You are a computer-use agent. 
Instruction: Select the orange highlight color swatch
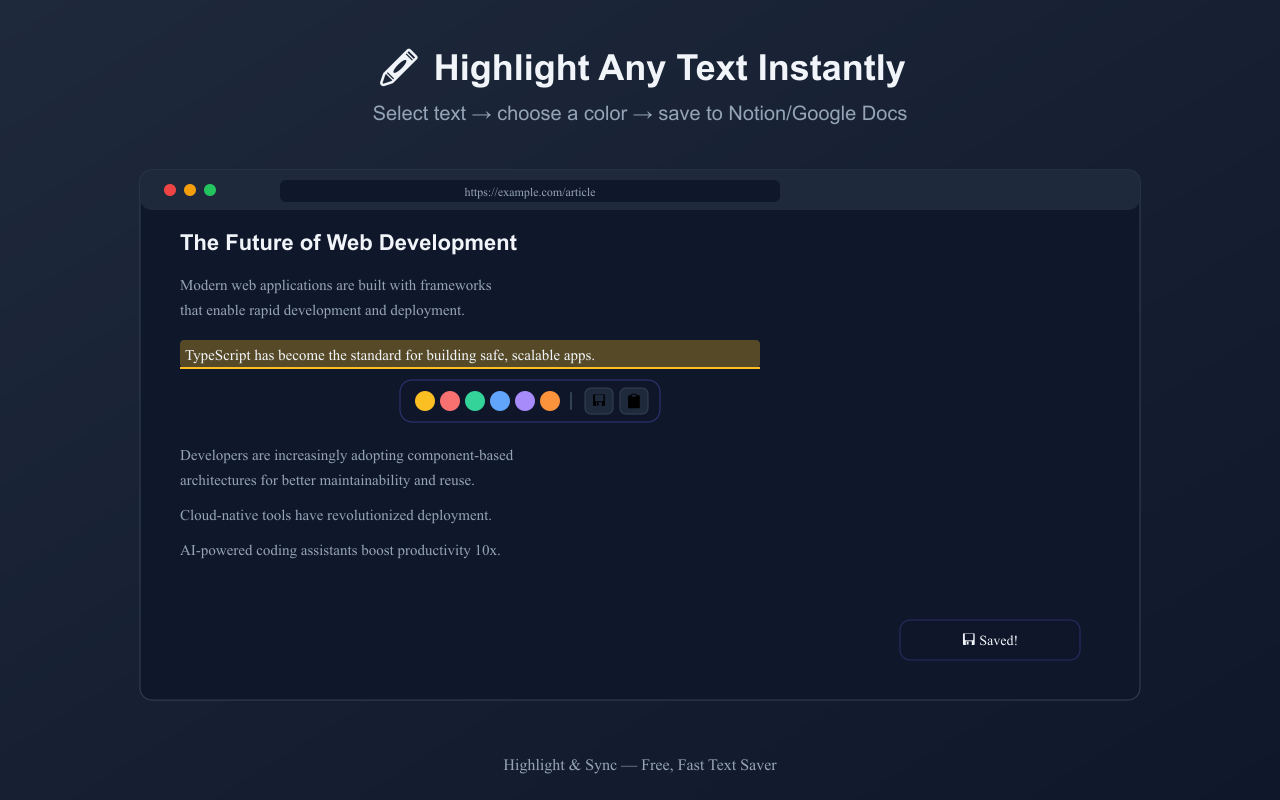click(x=550, y=400)
